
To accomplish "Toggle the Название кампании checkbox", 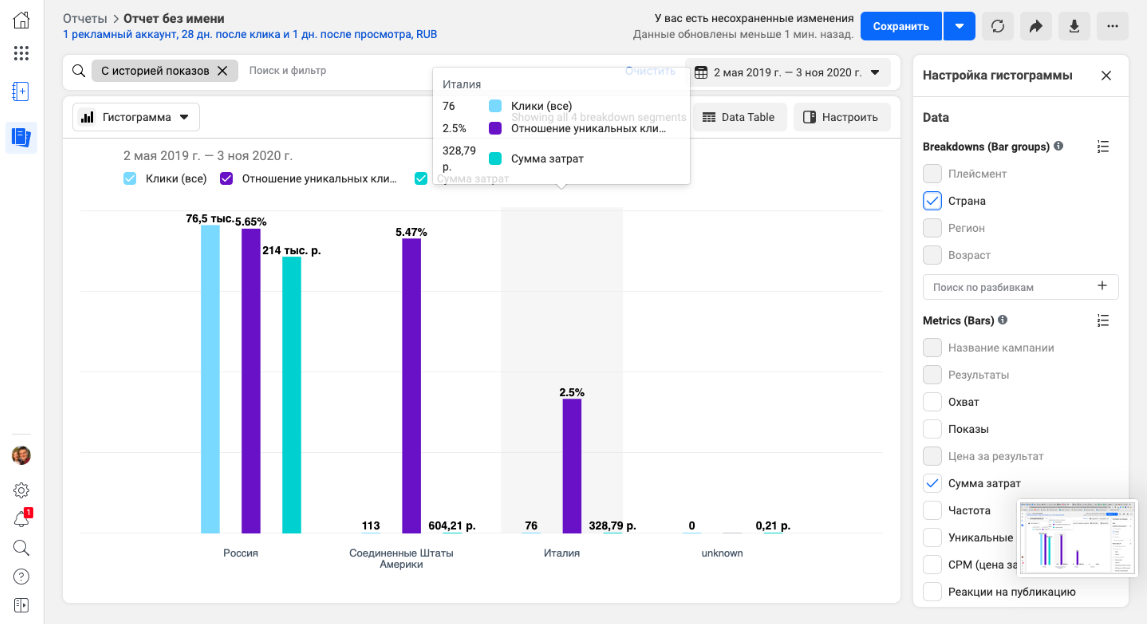I will pyautogui.click(x=932, y=347).
